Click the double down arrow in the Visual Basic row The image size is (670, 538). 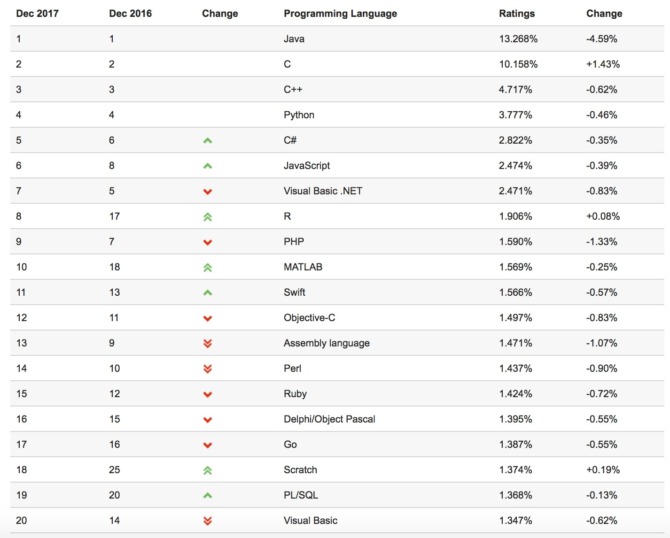[x=207, y=521]
